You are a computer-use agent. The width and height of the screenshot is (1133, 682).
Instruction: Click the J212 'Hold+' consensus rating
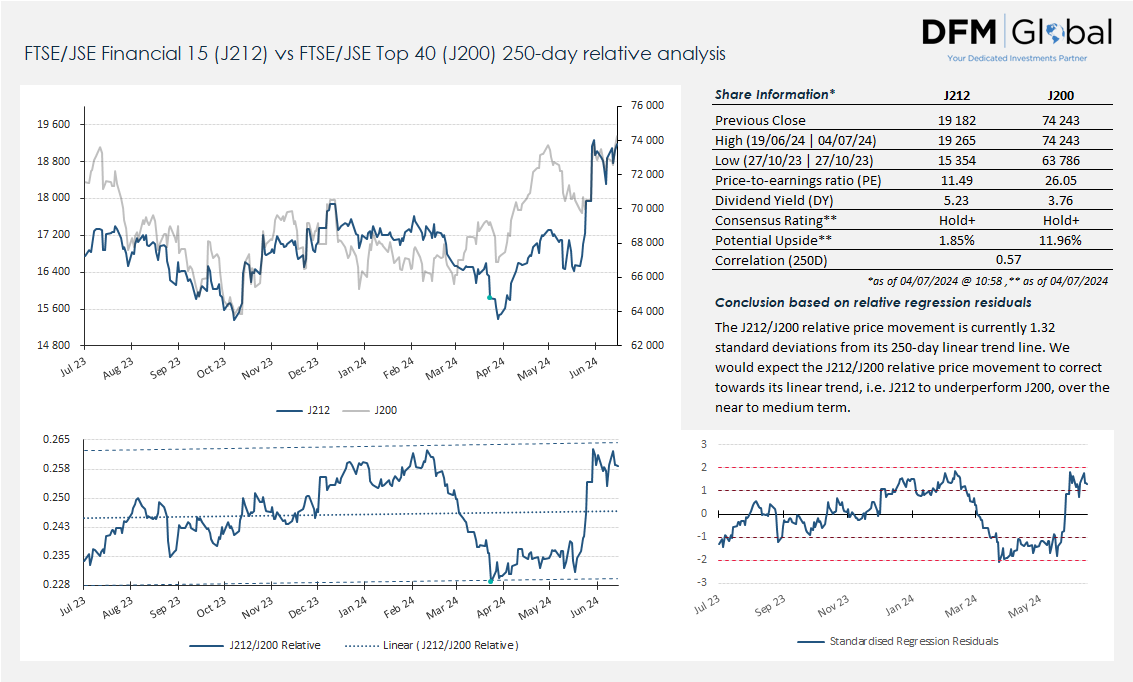click(957, 220)
